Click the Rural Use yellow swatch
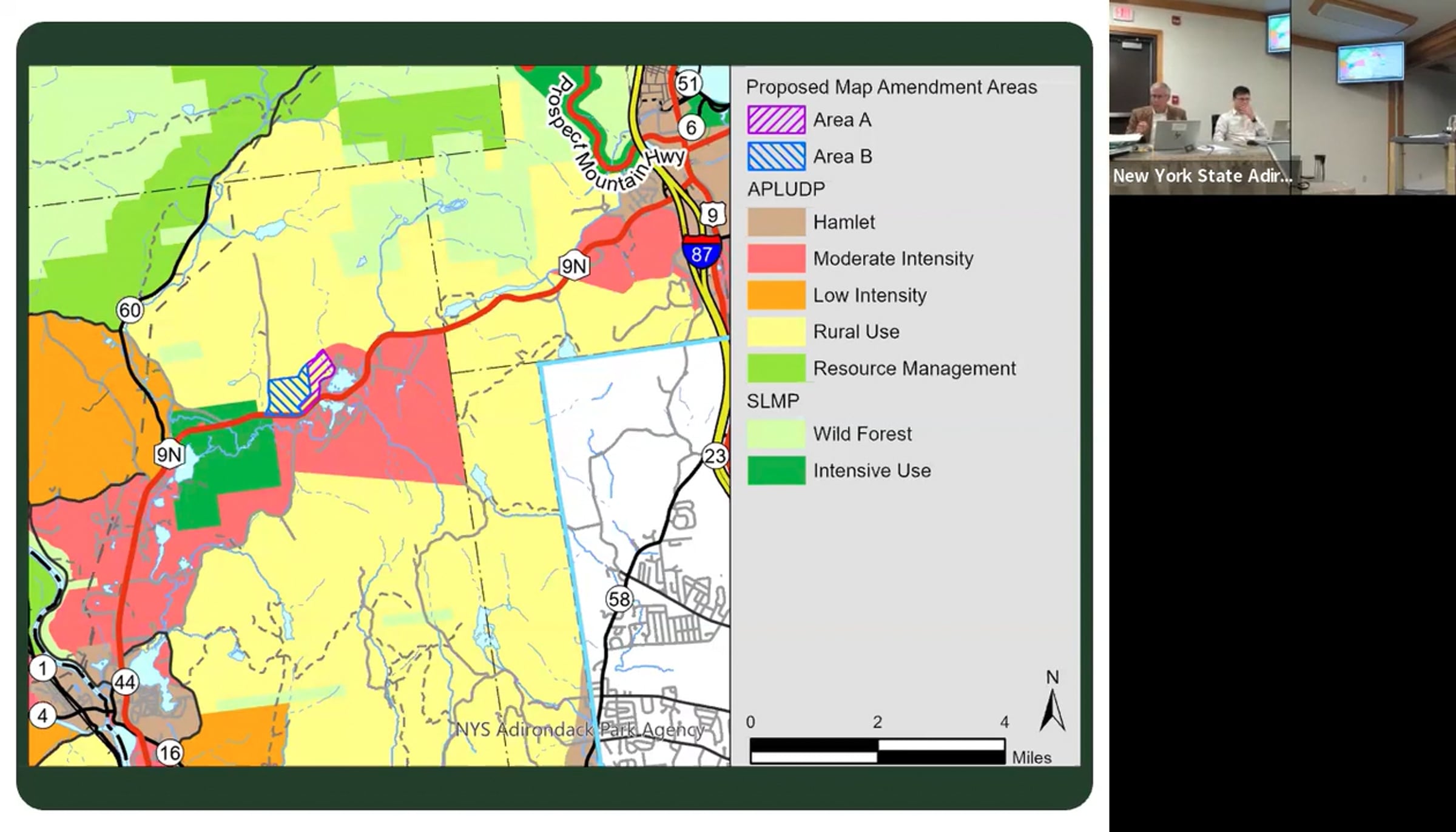The image size is (1456, 832). click(777, 331)
